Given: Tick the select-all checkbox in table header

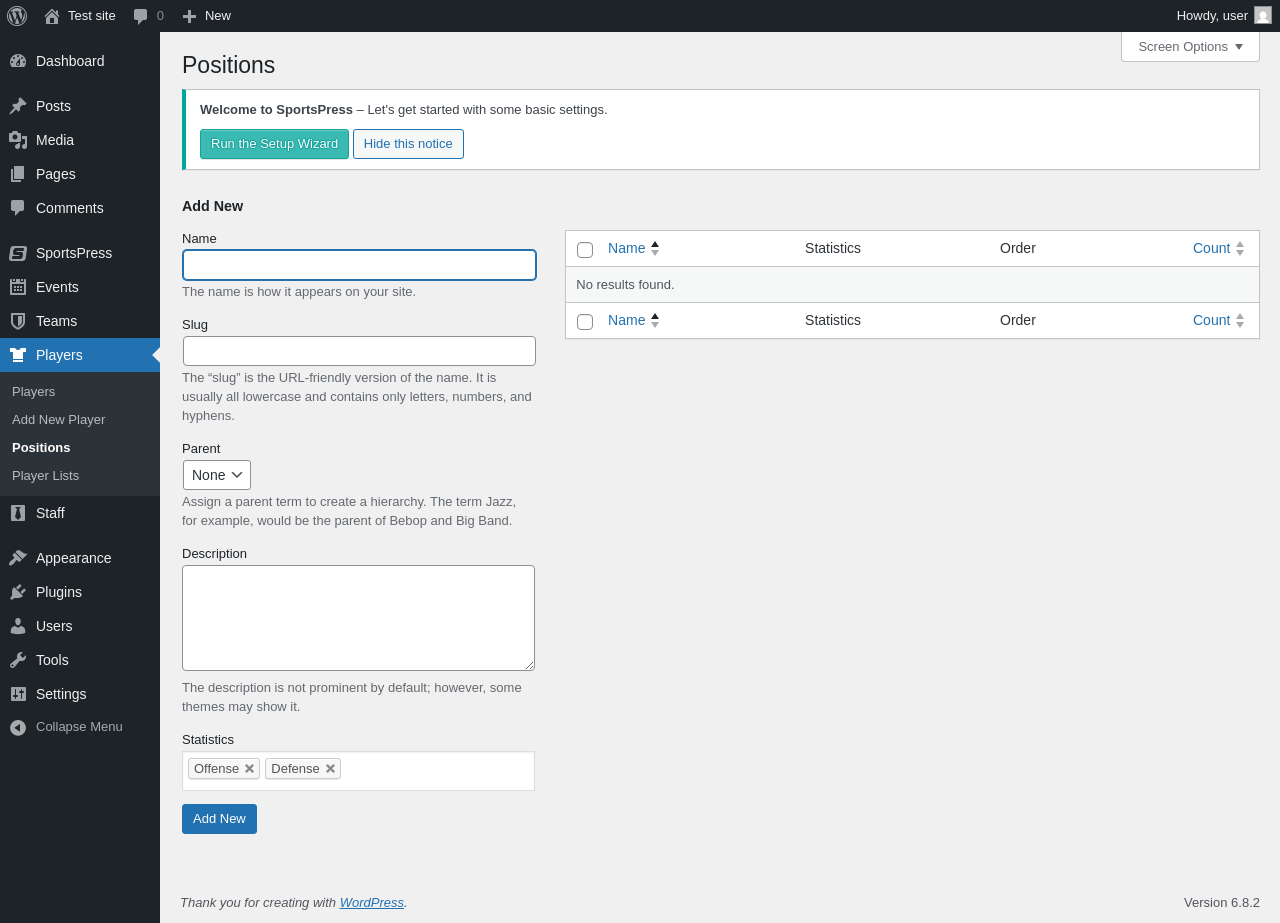Looking at the screenshot, I should [585, 250].
